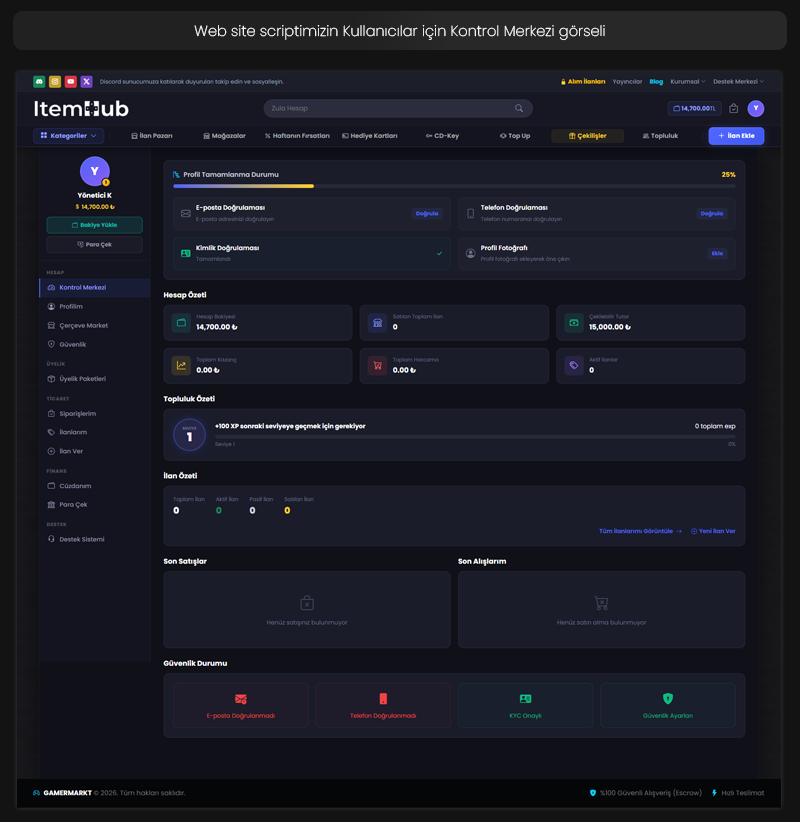The height and width of the screenshot is (822, 800).
Task: Select İlan Ver in sidebar
Action: pyautogui.click(x=95, y=451)
